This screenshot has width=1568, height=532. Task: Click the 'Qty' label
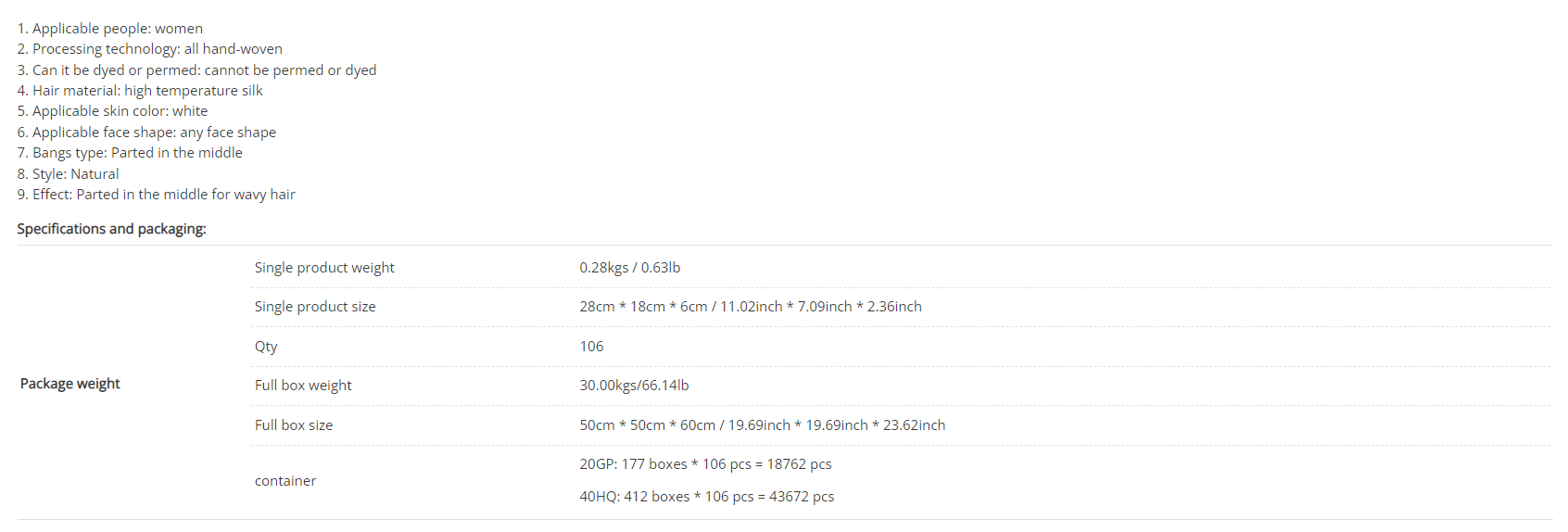pyautogui.click(x=266, y=347)
